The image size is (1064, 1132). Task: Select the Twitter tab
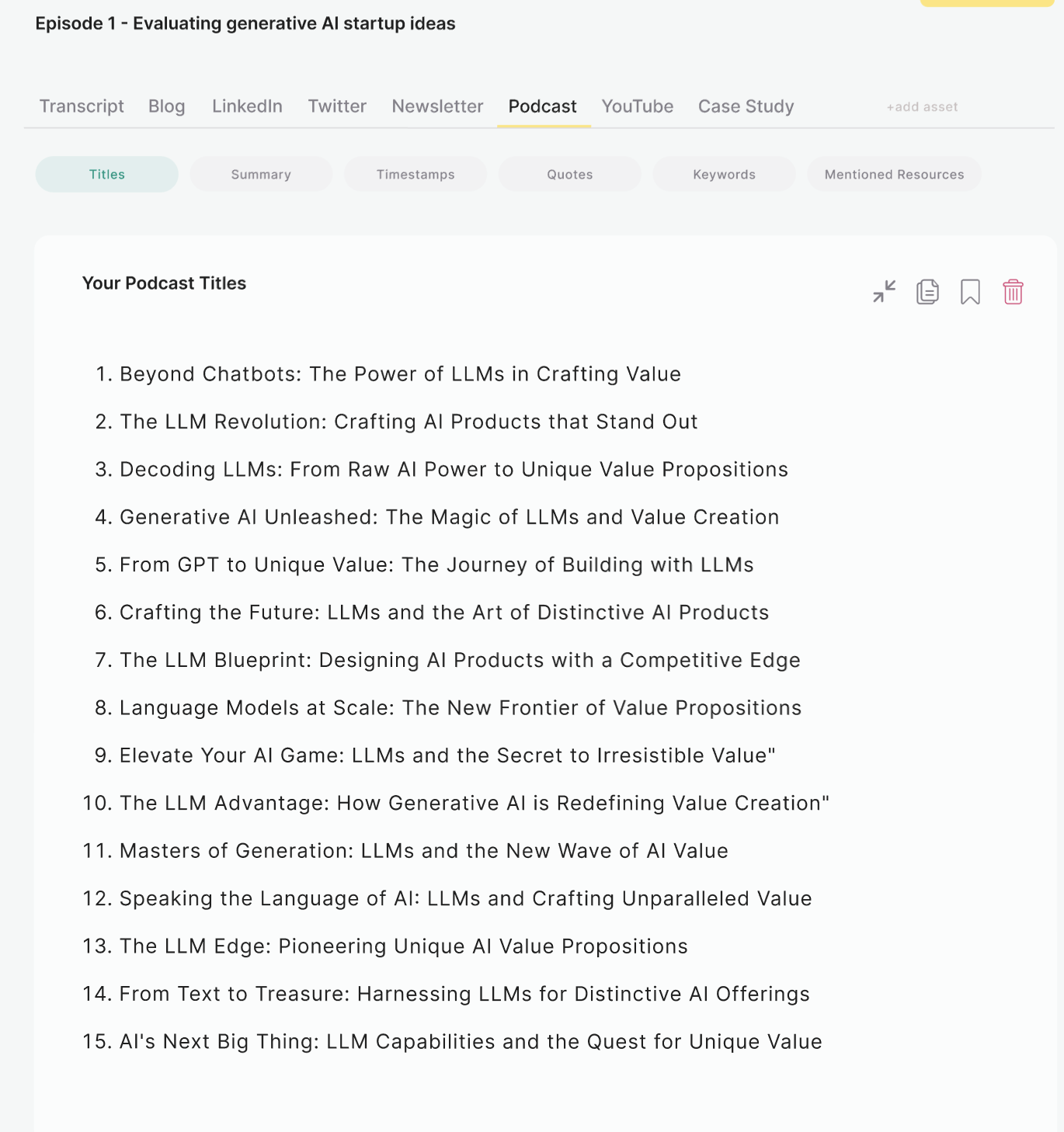coord(337,106)
